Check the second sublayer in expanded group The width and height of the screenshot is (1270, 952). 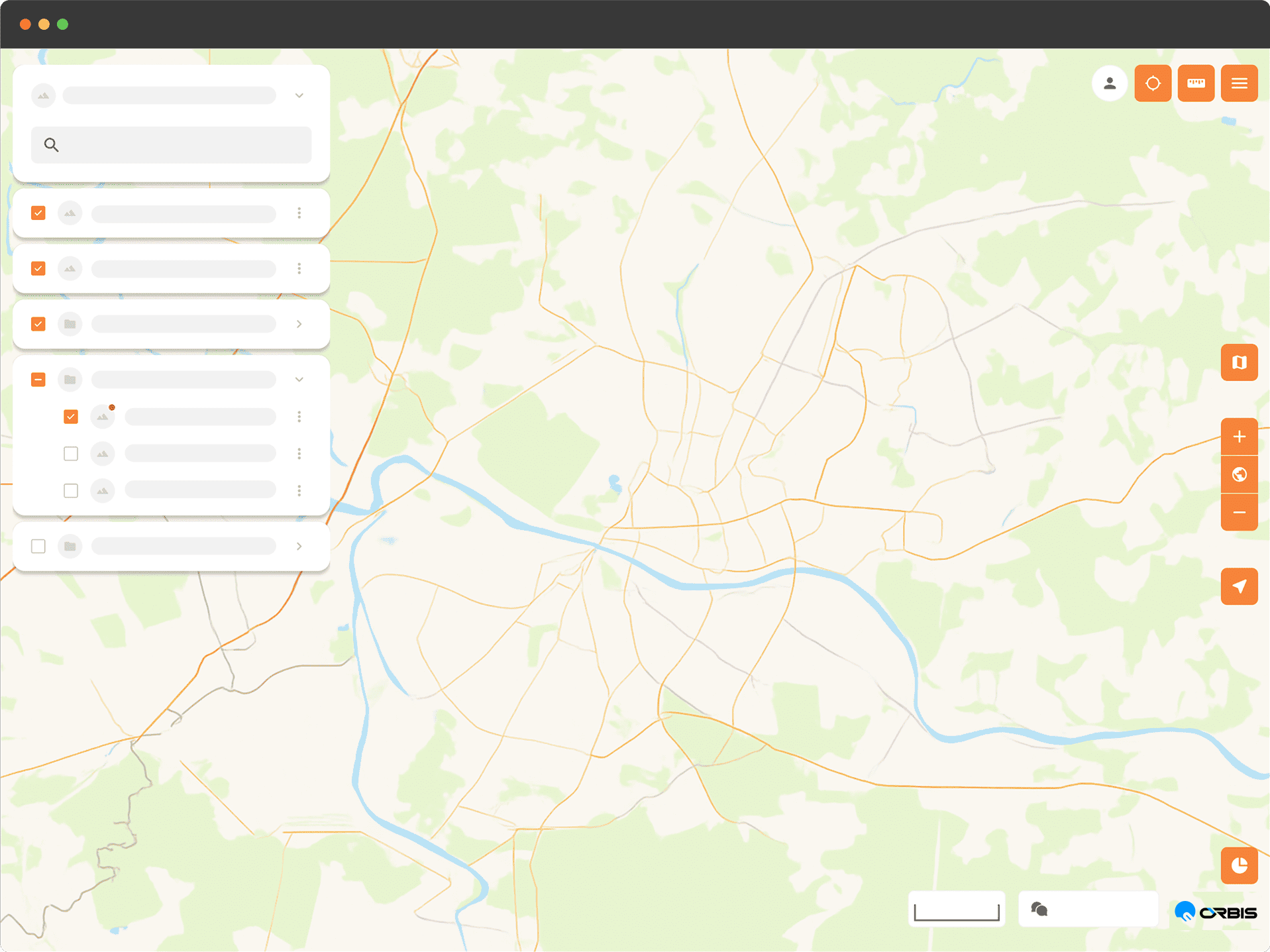tap(71, 454)
